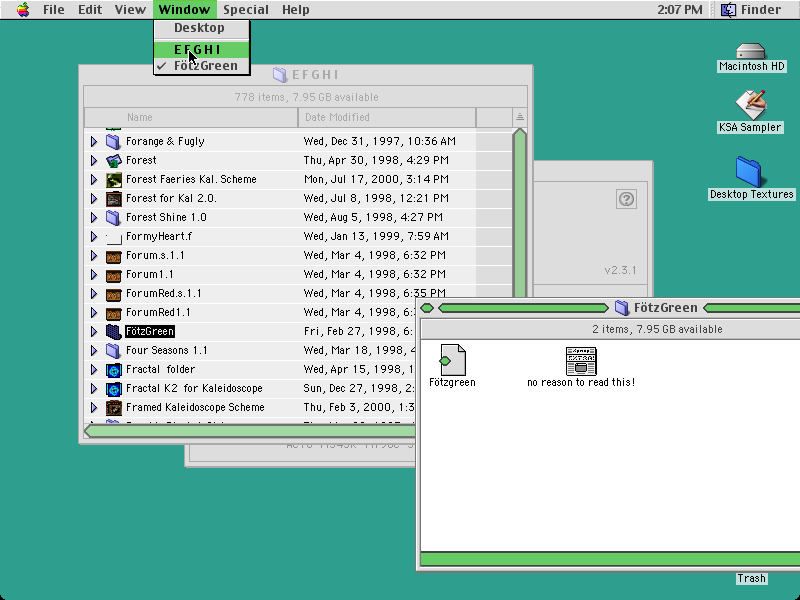Choose the checked FötzGreen Window menu item

(x=202, y=66)
